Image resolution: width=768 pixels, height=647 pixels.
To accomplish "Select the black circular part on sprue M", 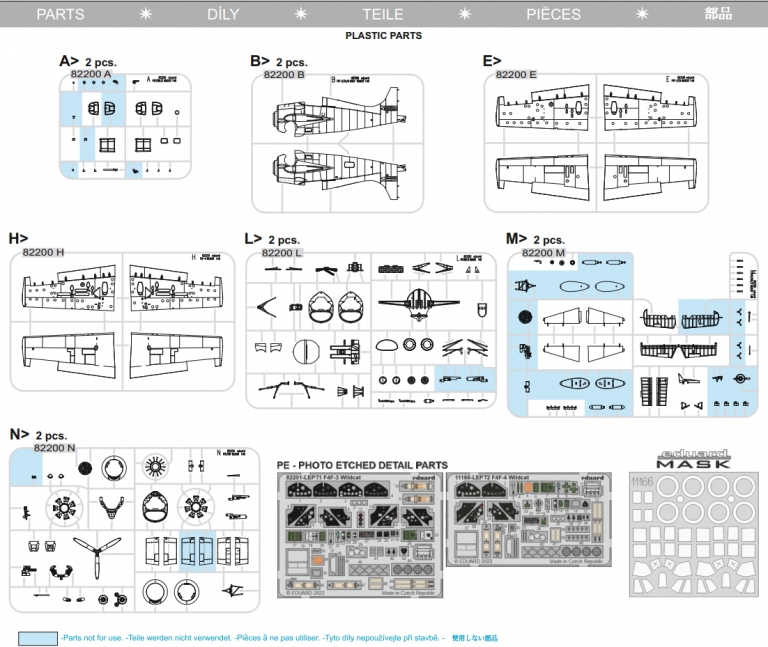I will pyautogui.click(x=526, y=318).
